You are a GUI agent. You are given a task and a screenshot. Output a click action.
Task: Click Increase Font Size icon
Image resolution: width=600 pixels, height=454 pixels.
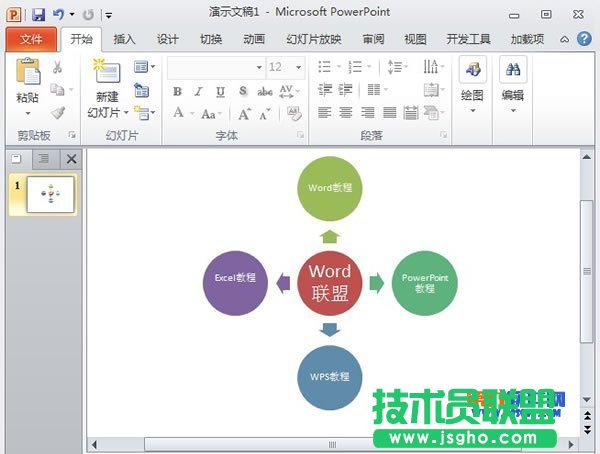[245, 114]
